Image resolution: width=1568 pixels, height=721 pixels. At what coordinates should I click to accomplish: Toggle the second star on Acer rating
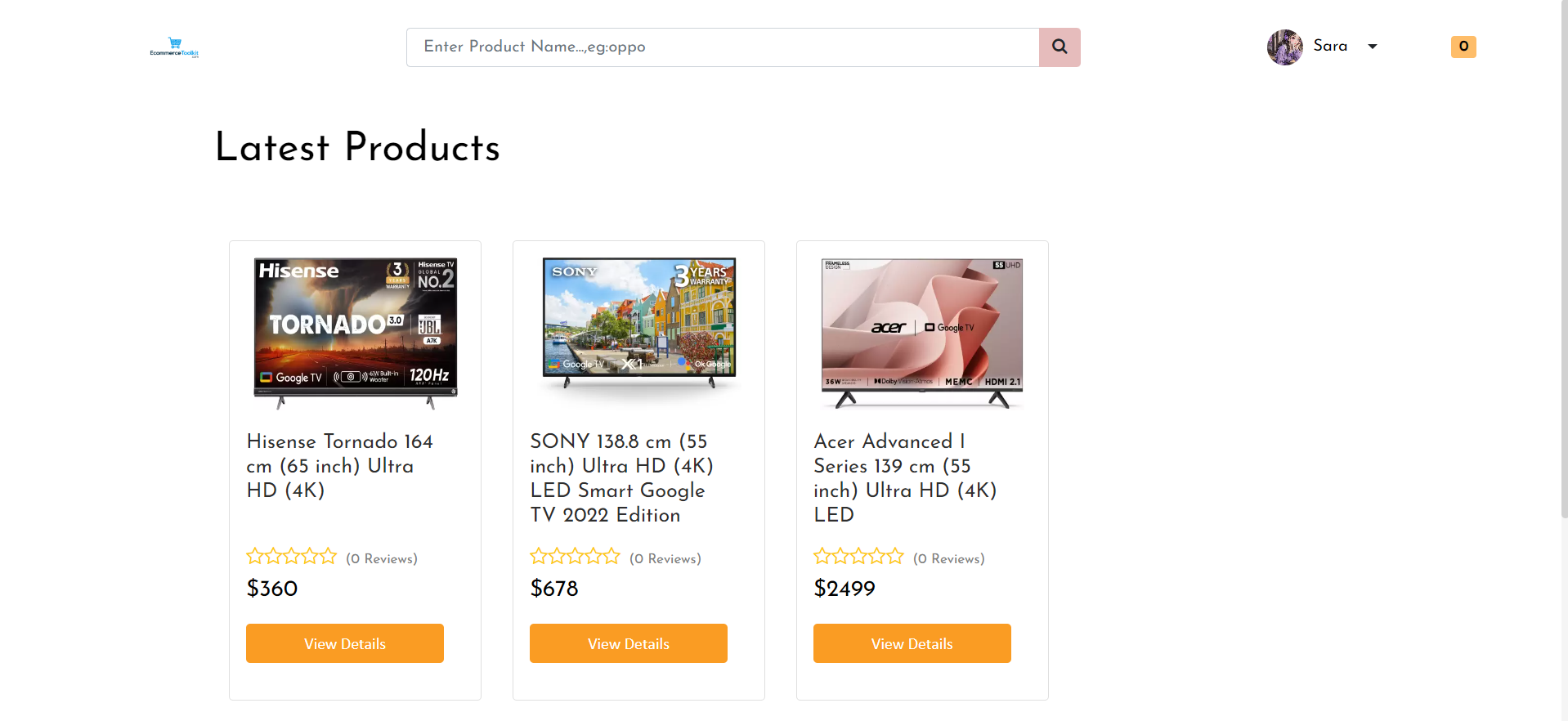click(840, 555)
